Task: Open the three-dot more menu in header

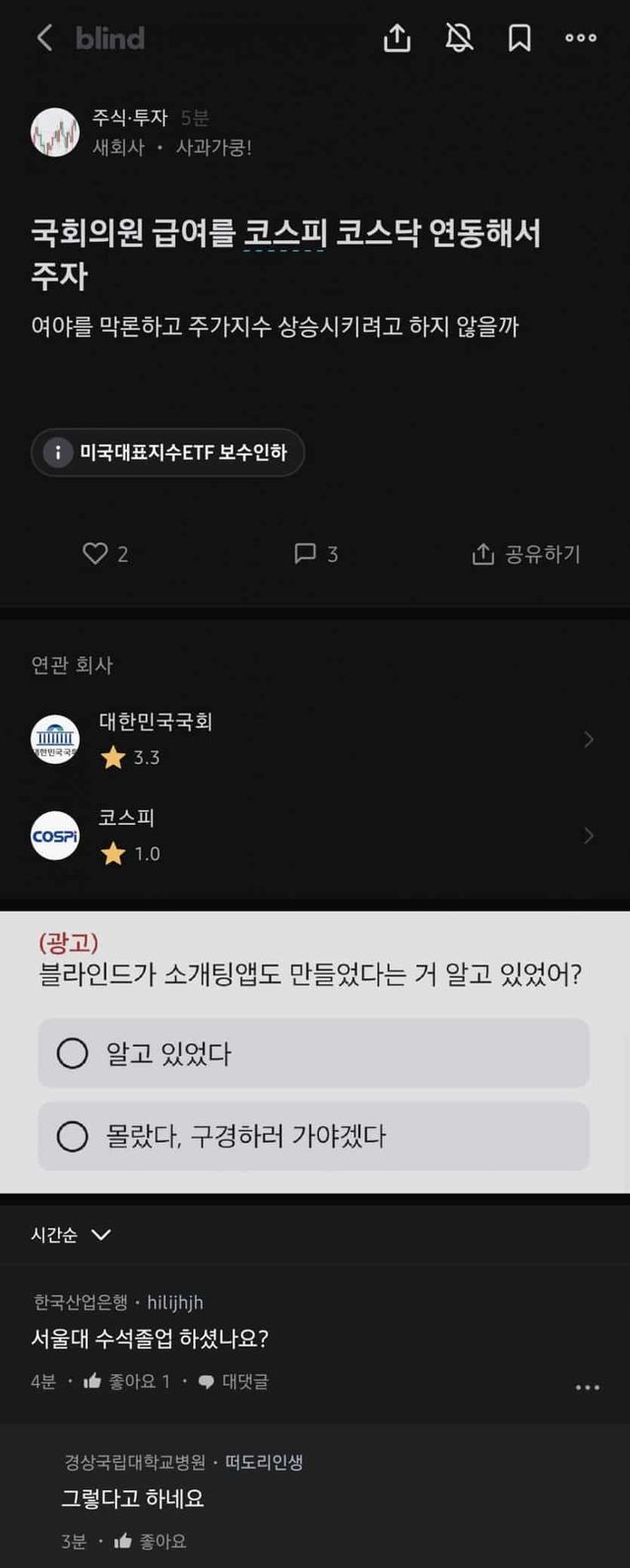Action: (x=580, y=38)
